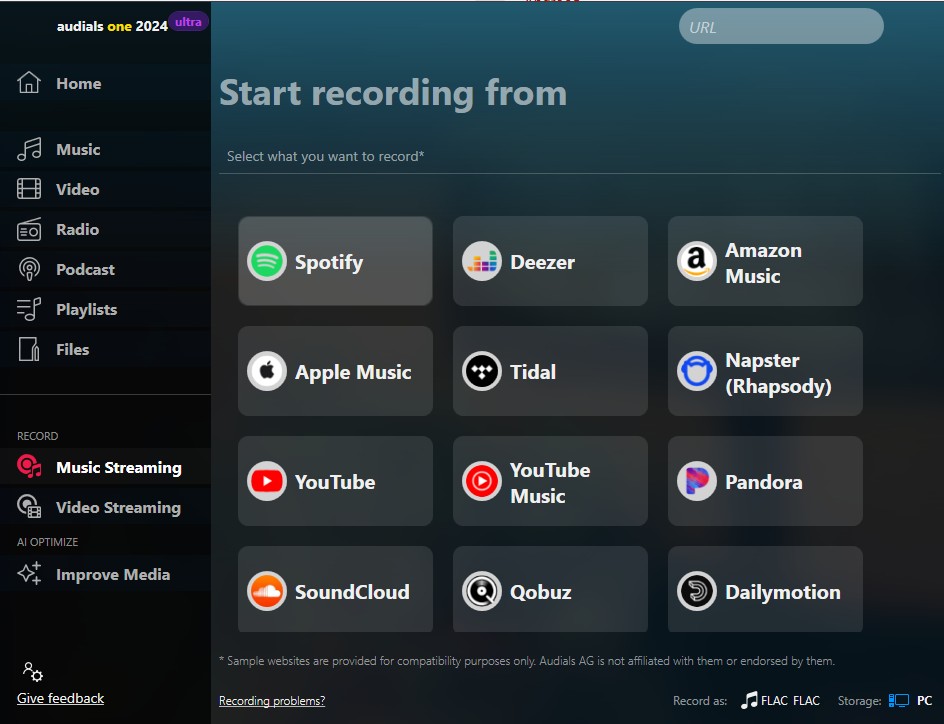Viewport: 944px width, 724px height.
Task: Click the Give feedback link
Action: click(60, 698)
